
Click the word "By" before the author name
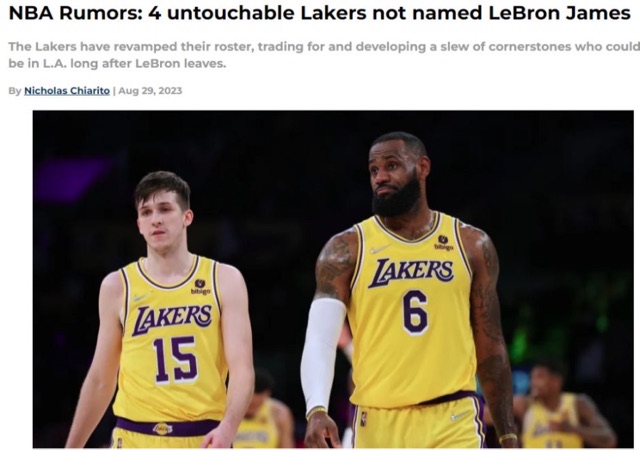pos(15,91)
